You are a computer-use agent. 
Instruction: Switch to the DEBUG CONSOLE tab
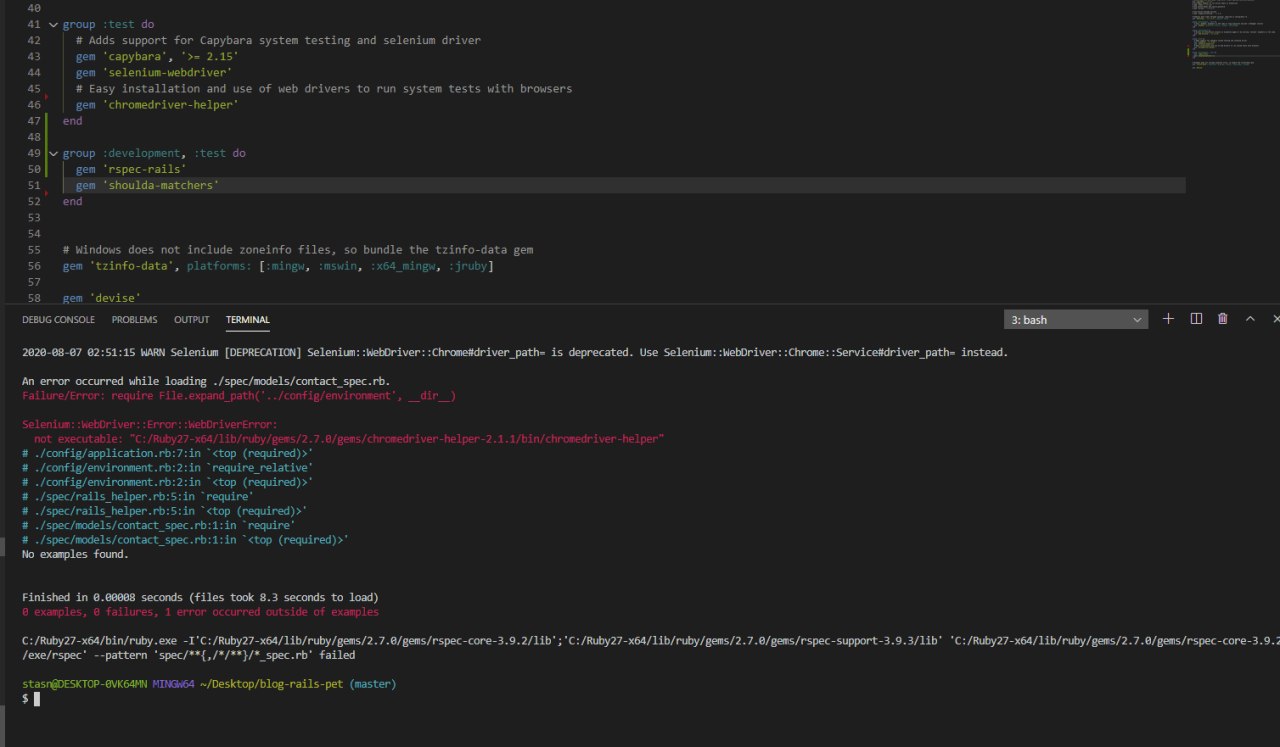pyautogui.click(x=58, y=320)
